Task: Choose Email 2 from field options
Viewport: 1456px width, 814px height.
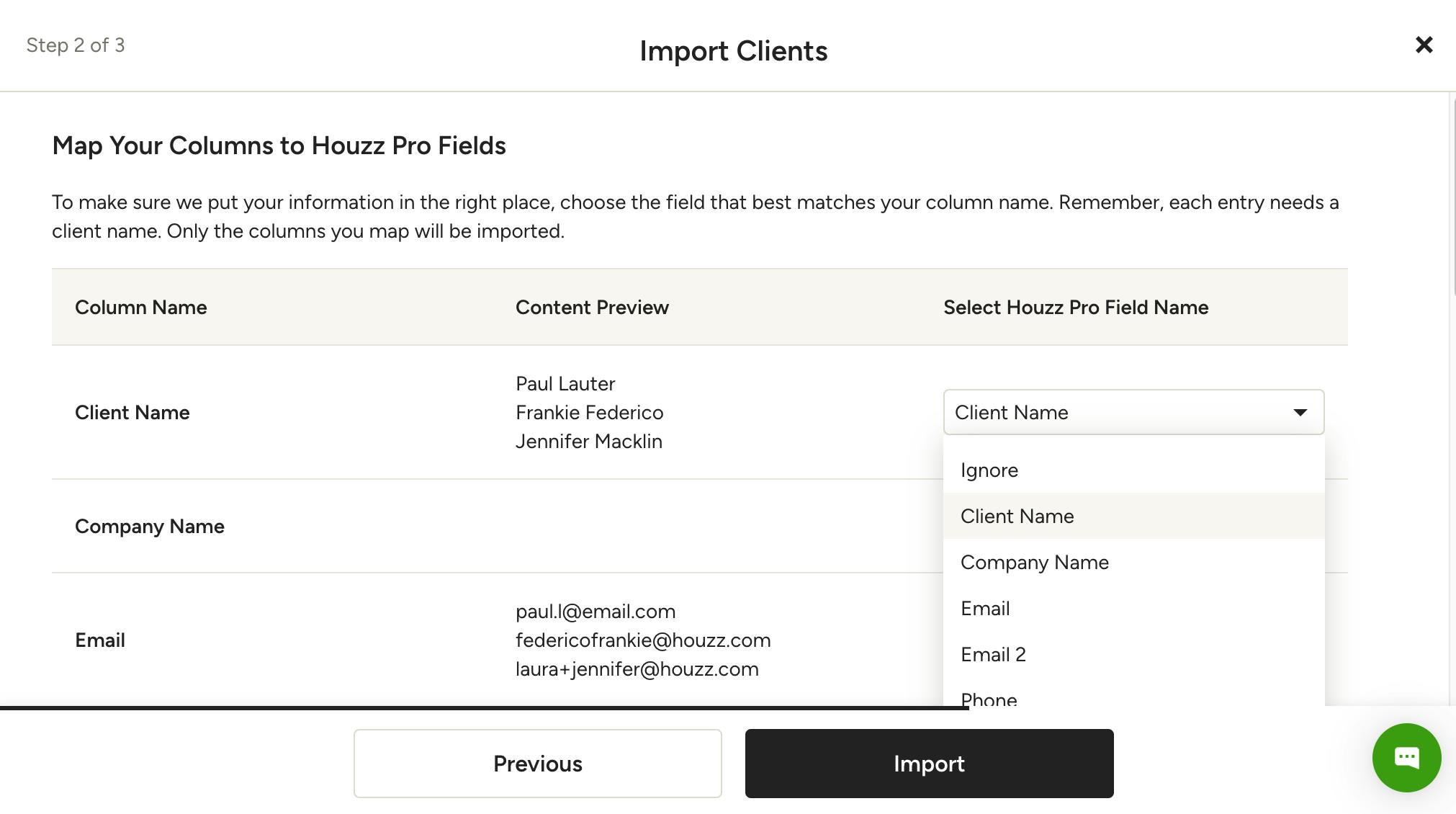Action: 993,655
